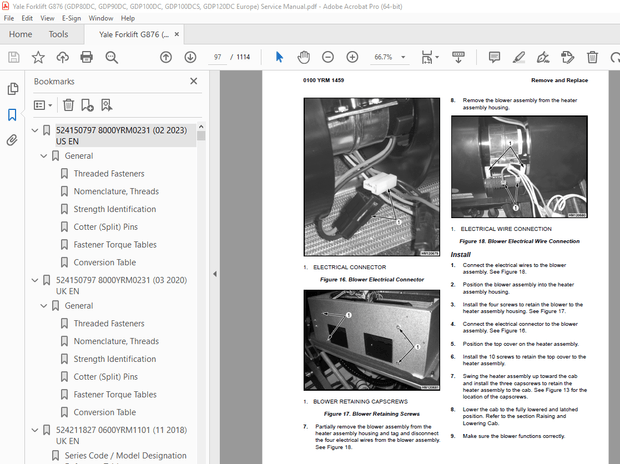Open first Conversion Table bookmark
The width and height of the screenshot is (620, 464).
tap(105, 263)
